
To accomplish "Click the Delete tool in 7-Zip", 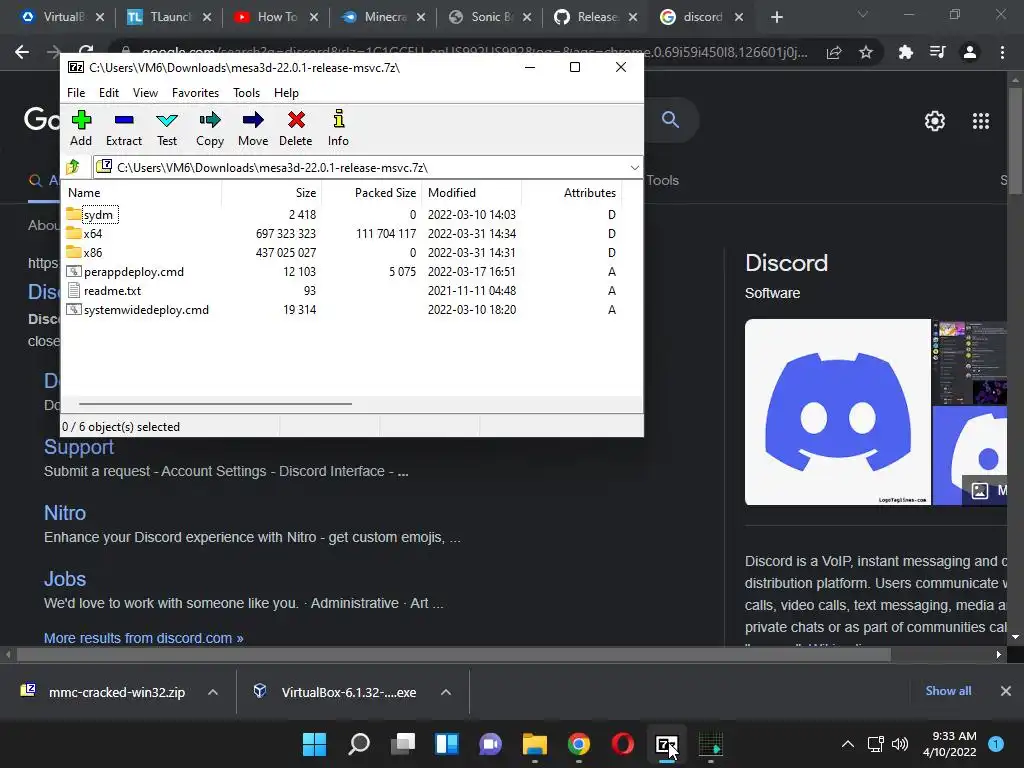I will point(296,128).
